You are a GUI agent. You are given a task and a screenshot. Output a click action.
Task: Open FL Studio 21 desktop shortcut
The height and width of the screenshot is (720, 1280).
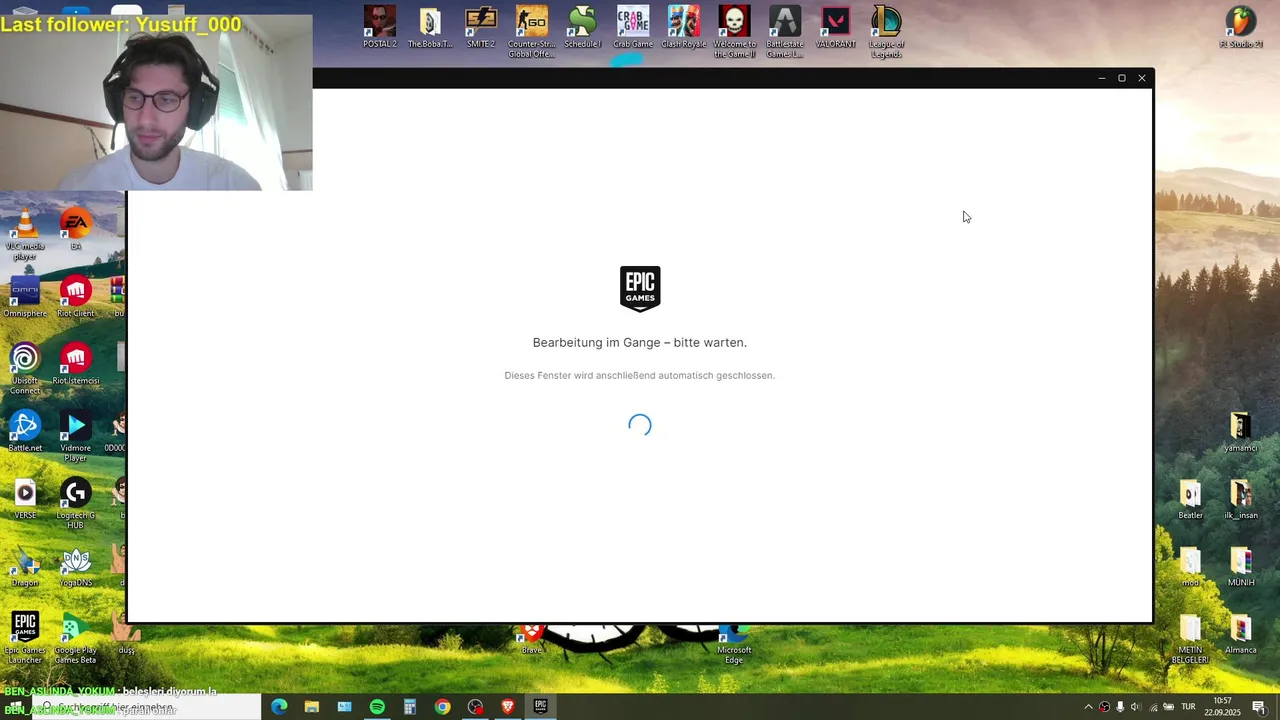point(1241,27)
